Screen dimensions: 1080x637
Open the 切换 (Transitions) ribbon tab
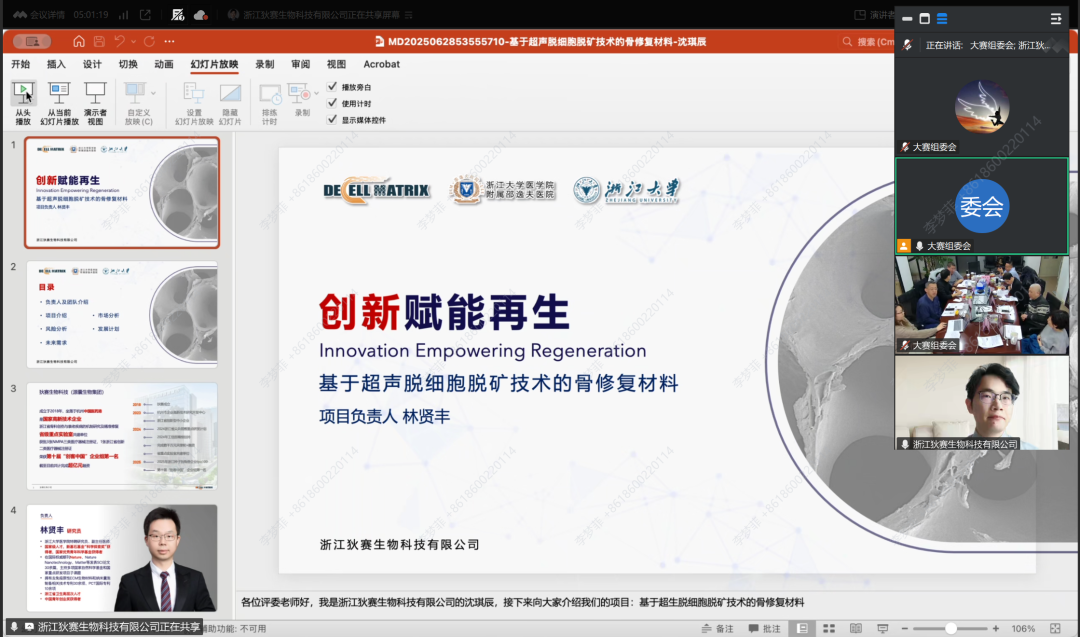pyautogui.click(x=128, y=64)
